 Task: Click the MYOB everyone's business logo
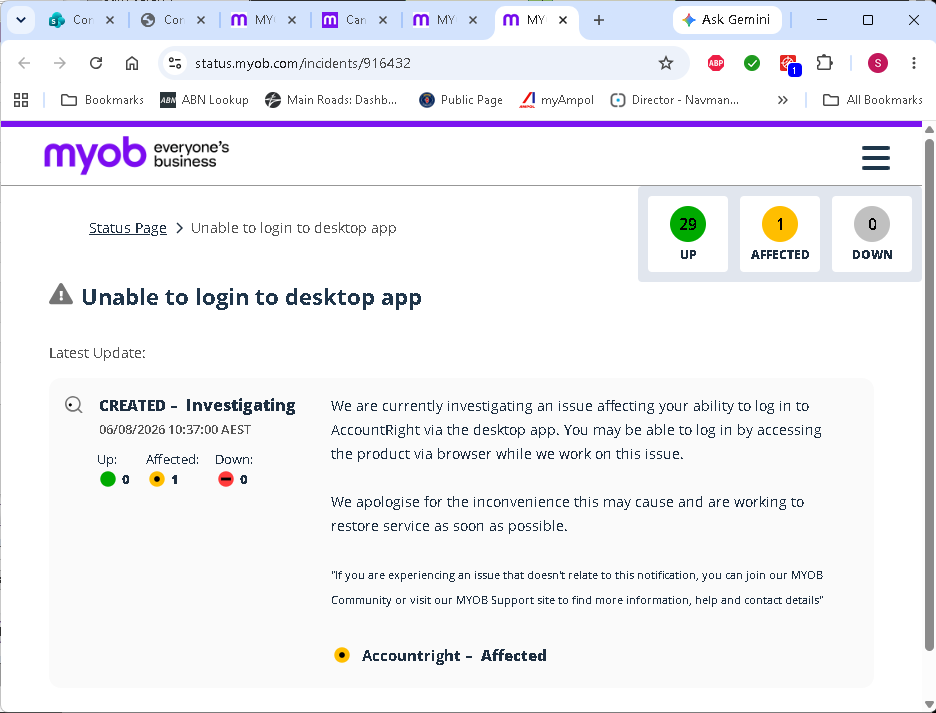137,155
